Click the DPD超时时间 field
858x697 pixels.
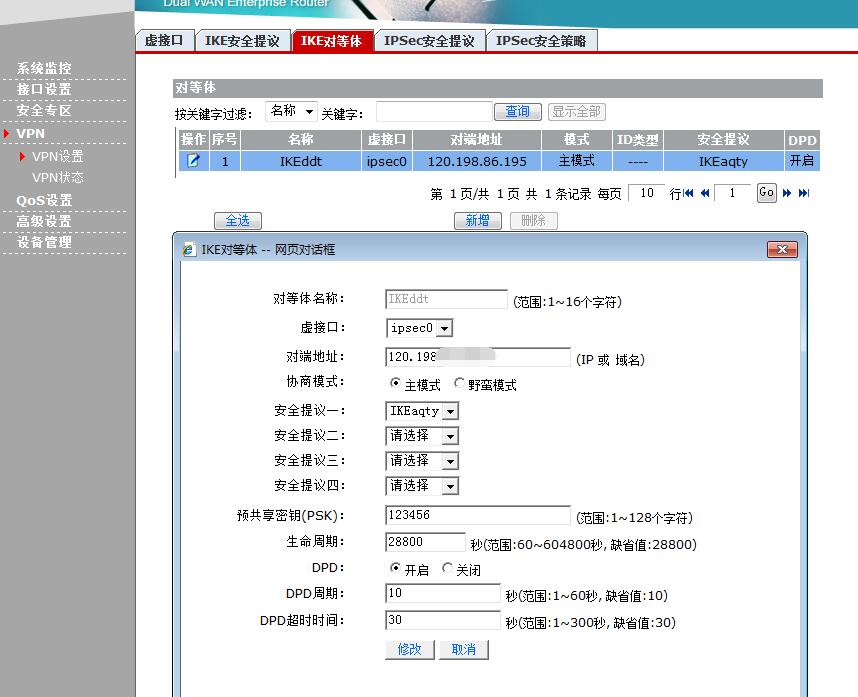pos(443,620)
